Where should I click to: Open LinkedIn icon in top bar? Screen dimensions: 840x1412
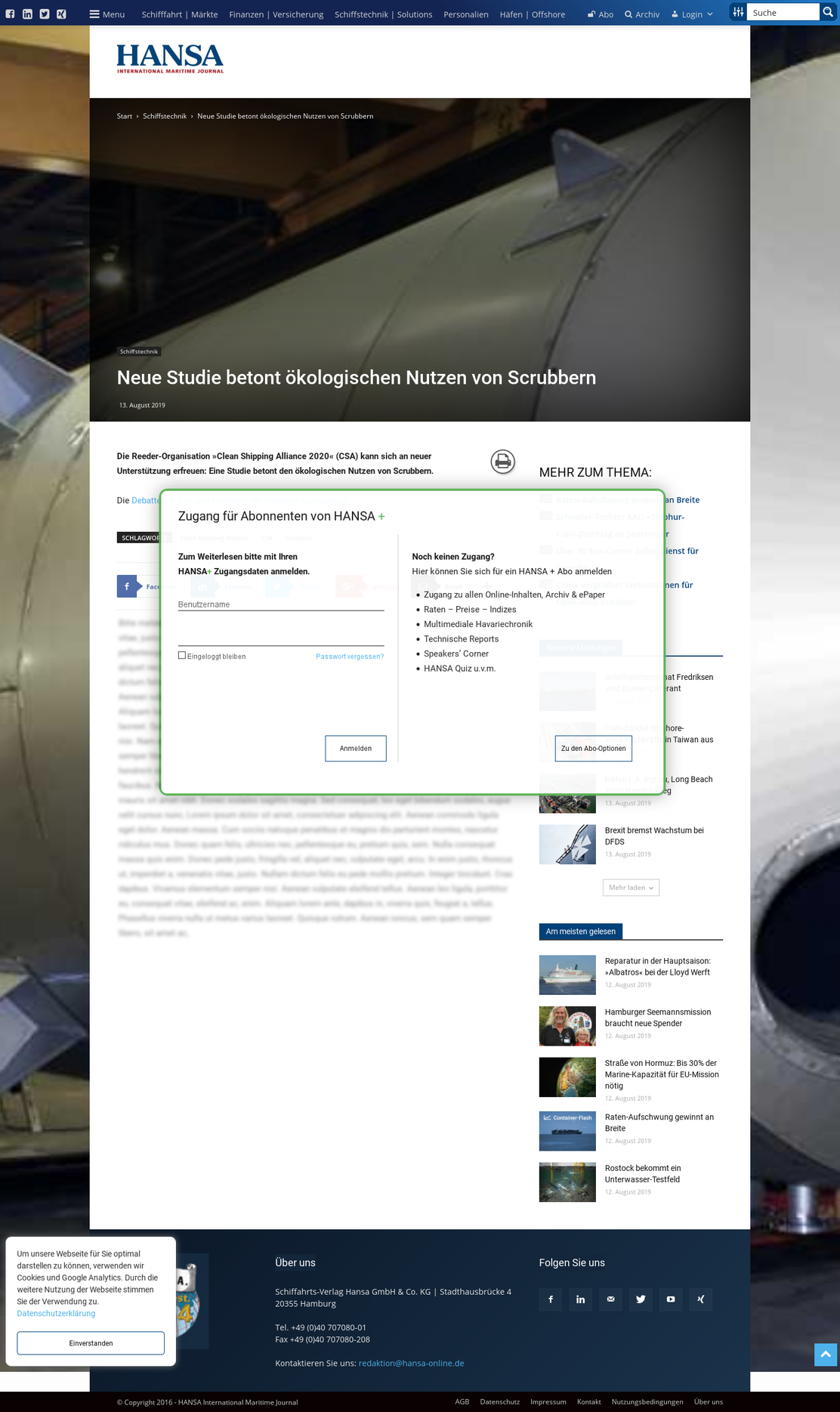[x=27, y=14]
